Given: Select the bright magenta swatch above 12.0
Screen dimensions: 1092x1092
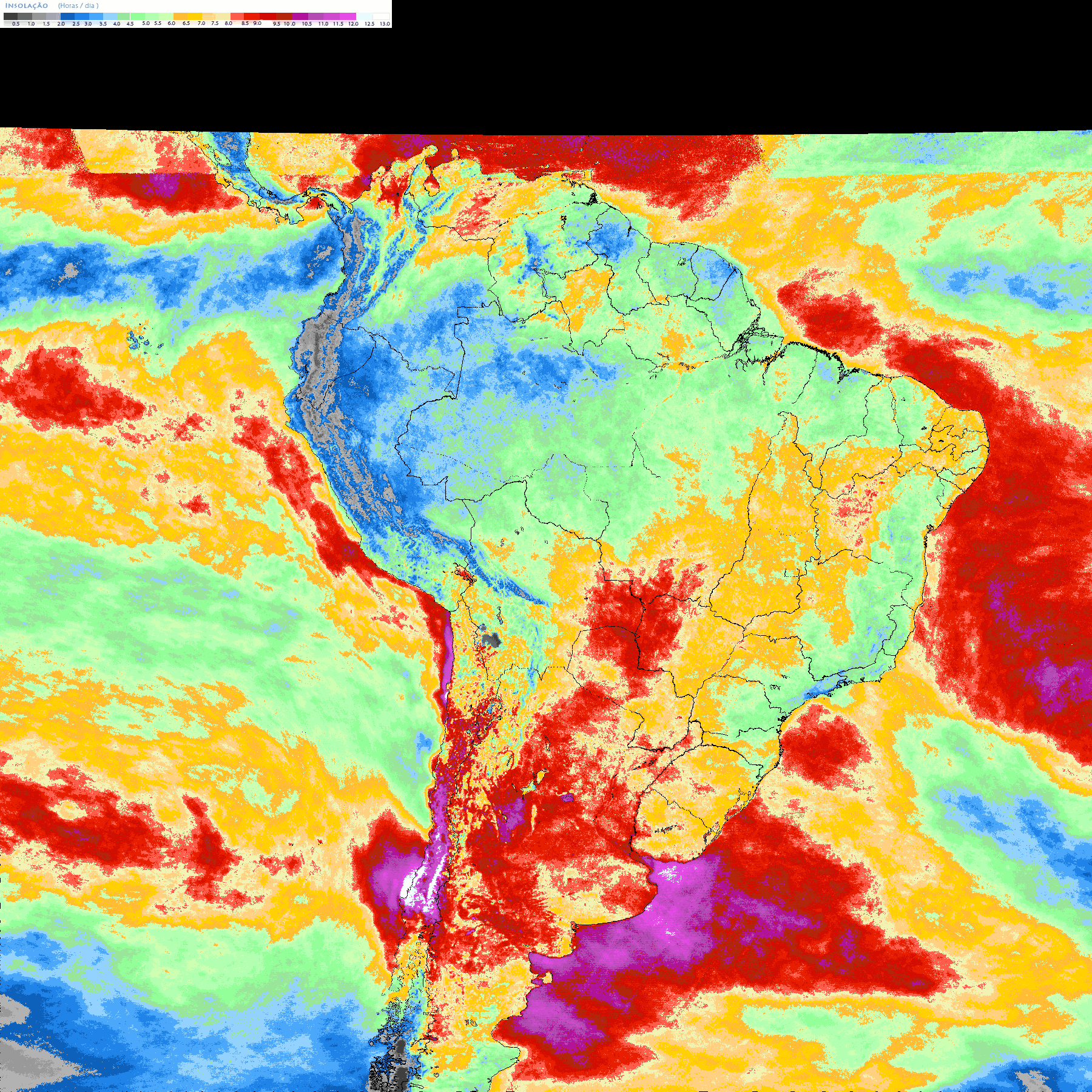Looking at the screenshot, I should 348,16.
